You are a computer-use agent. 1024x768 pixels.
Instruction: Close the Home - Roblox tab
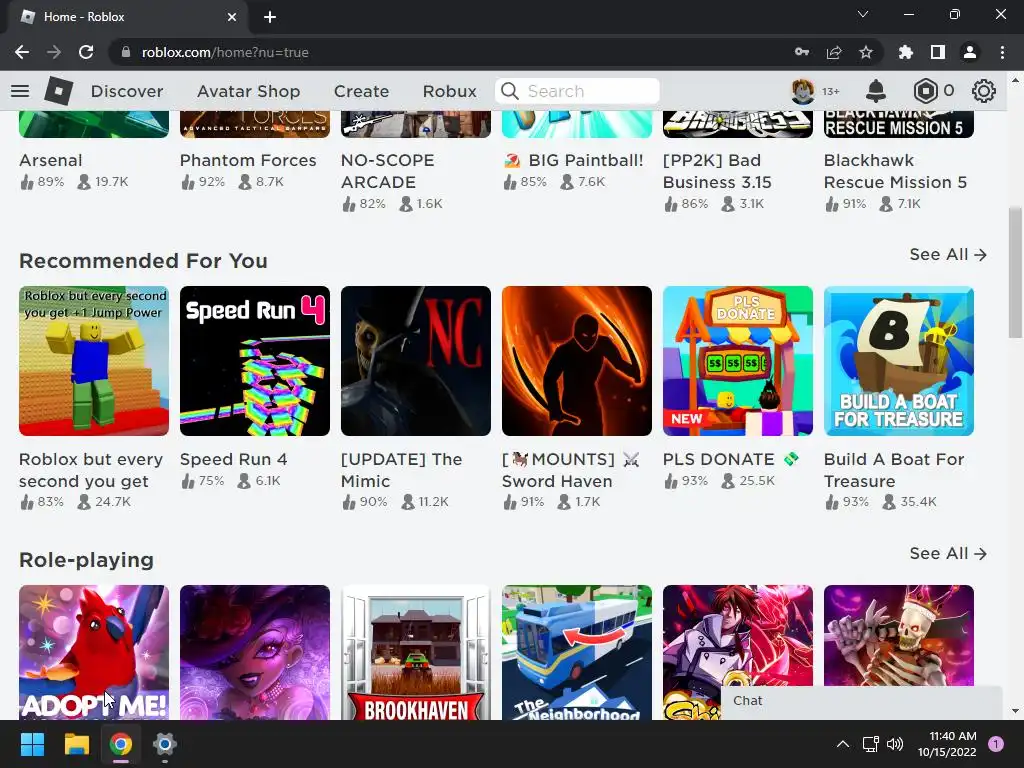[x=232, y=17]
